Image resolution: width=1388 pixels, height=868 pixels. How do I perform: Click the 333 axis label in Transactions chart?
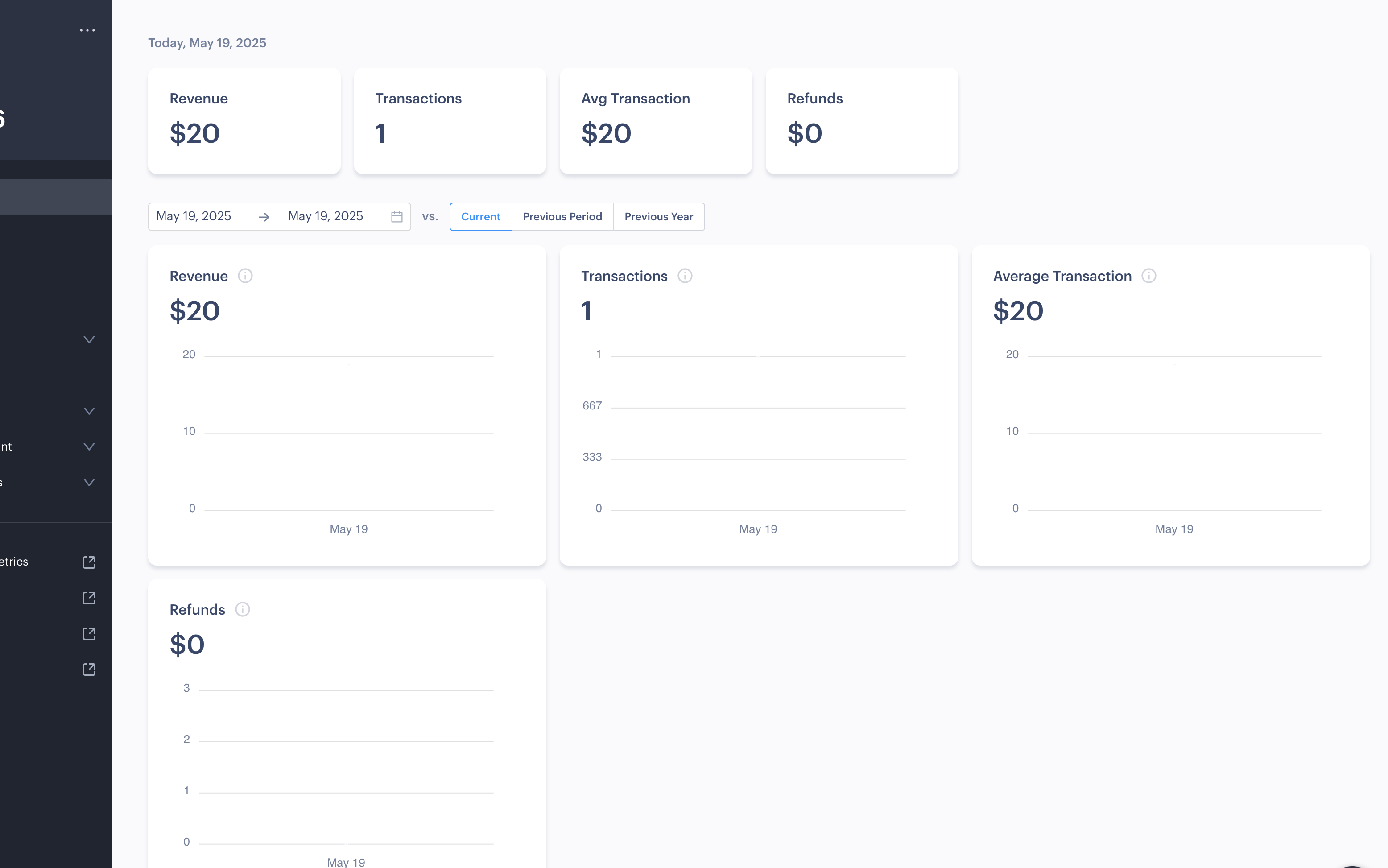click(x=592, y=457)
